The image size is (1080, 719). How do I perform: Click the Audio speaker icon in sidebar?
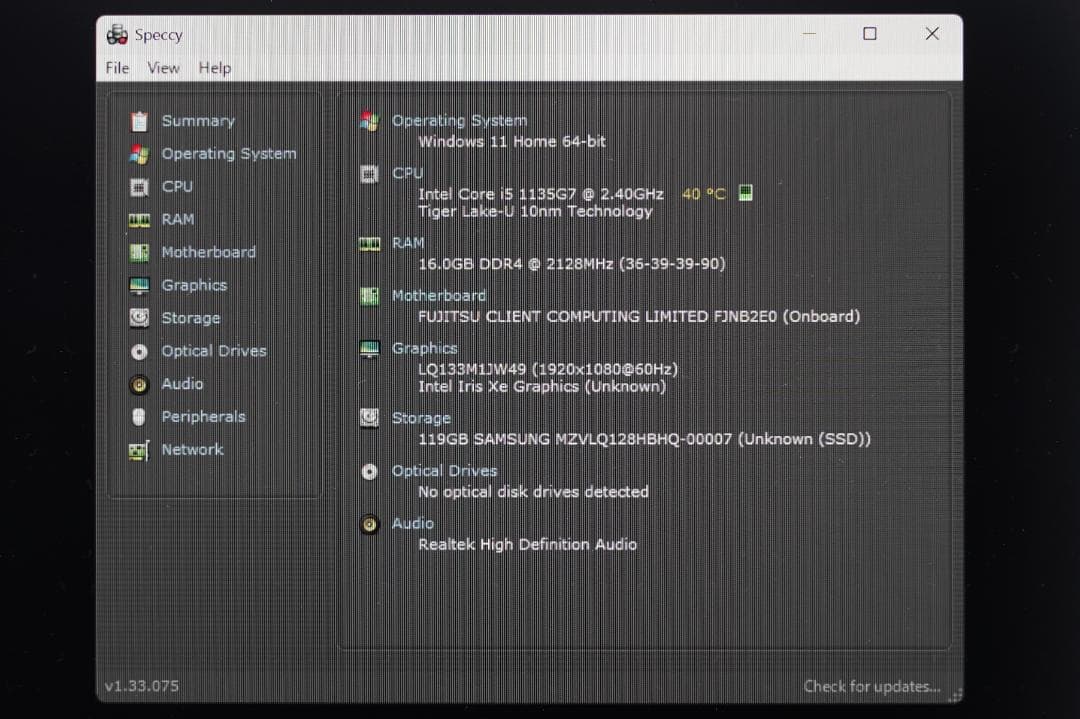click(139, 384)
